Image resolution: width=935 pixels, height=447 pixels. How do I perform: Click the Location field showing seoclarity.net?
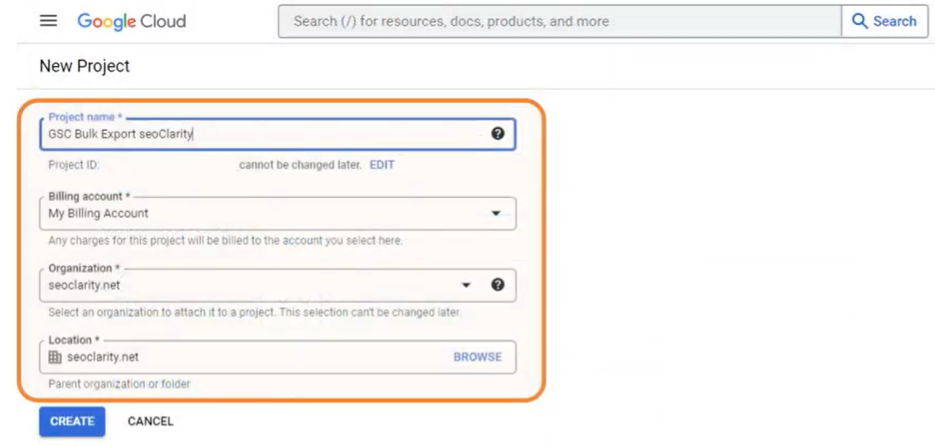[x=250, y=357]
